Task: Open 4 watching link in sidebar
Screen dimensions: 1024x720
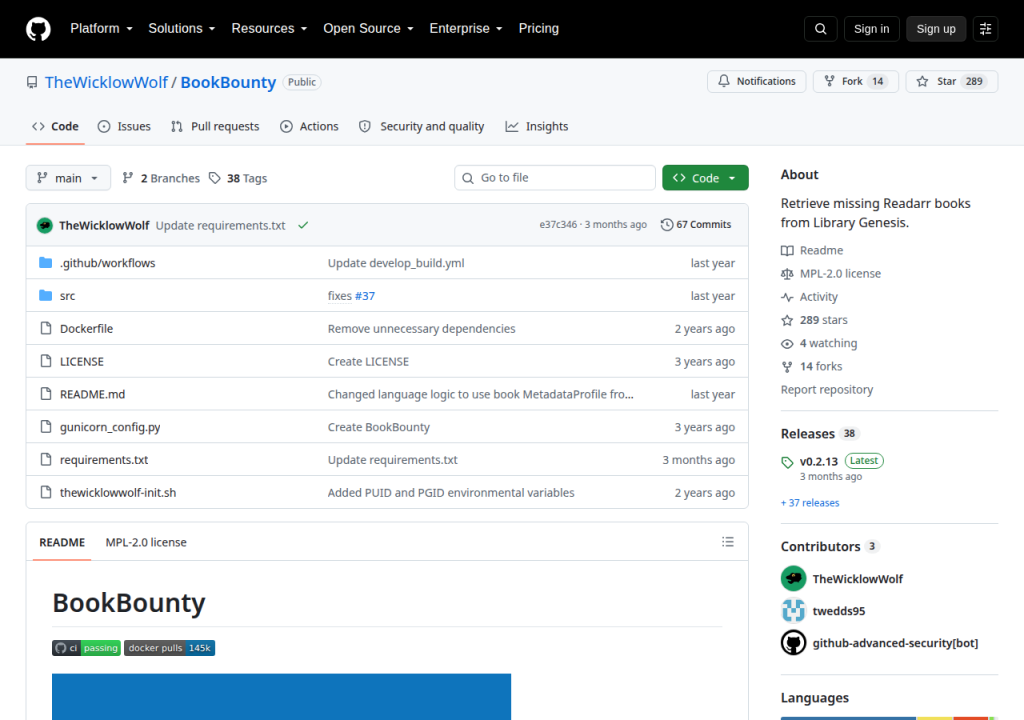Action: [819, 343]
